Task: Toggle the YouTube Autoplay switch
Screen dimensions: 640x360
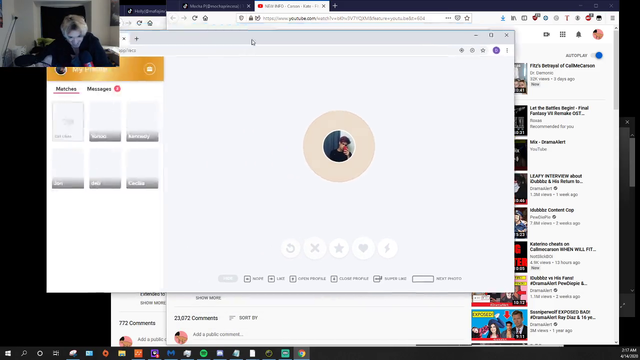Action: [598, 56]
